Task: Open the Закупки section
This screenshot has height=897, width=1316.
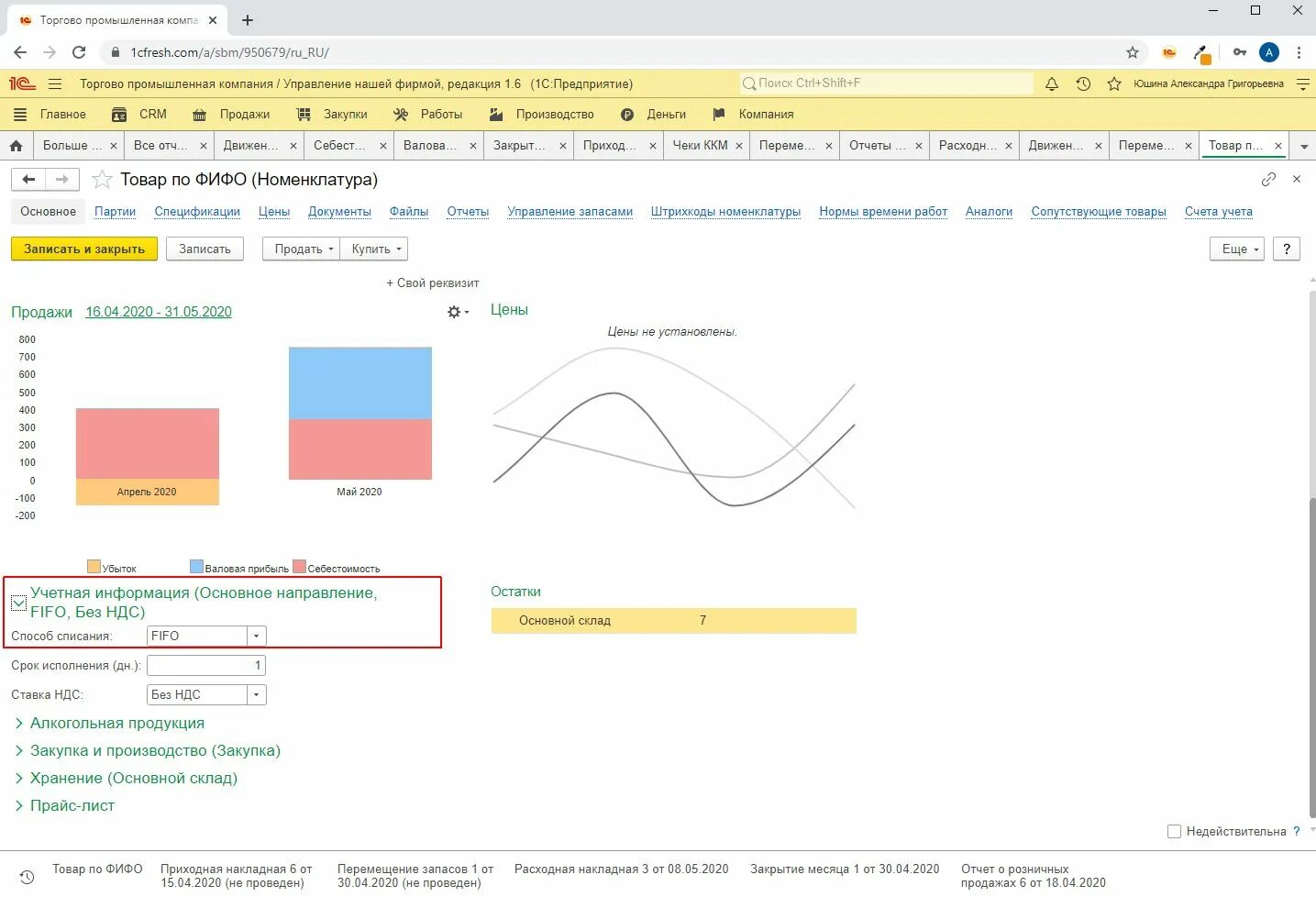Action: pos(332,115)
